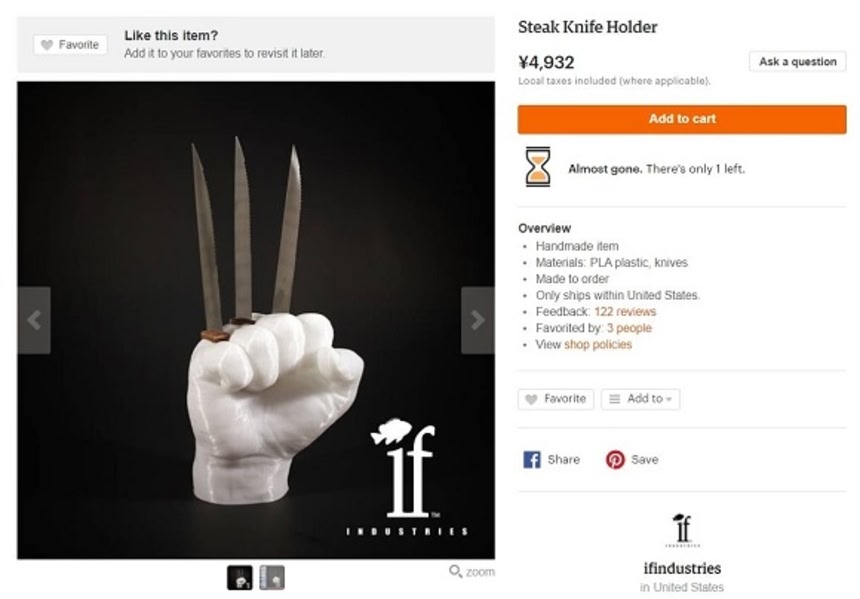Click the list icon on Add to
This screenshot has width=860, height=599.
(615, 399)
